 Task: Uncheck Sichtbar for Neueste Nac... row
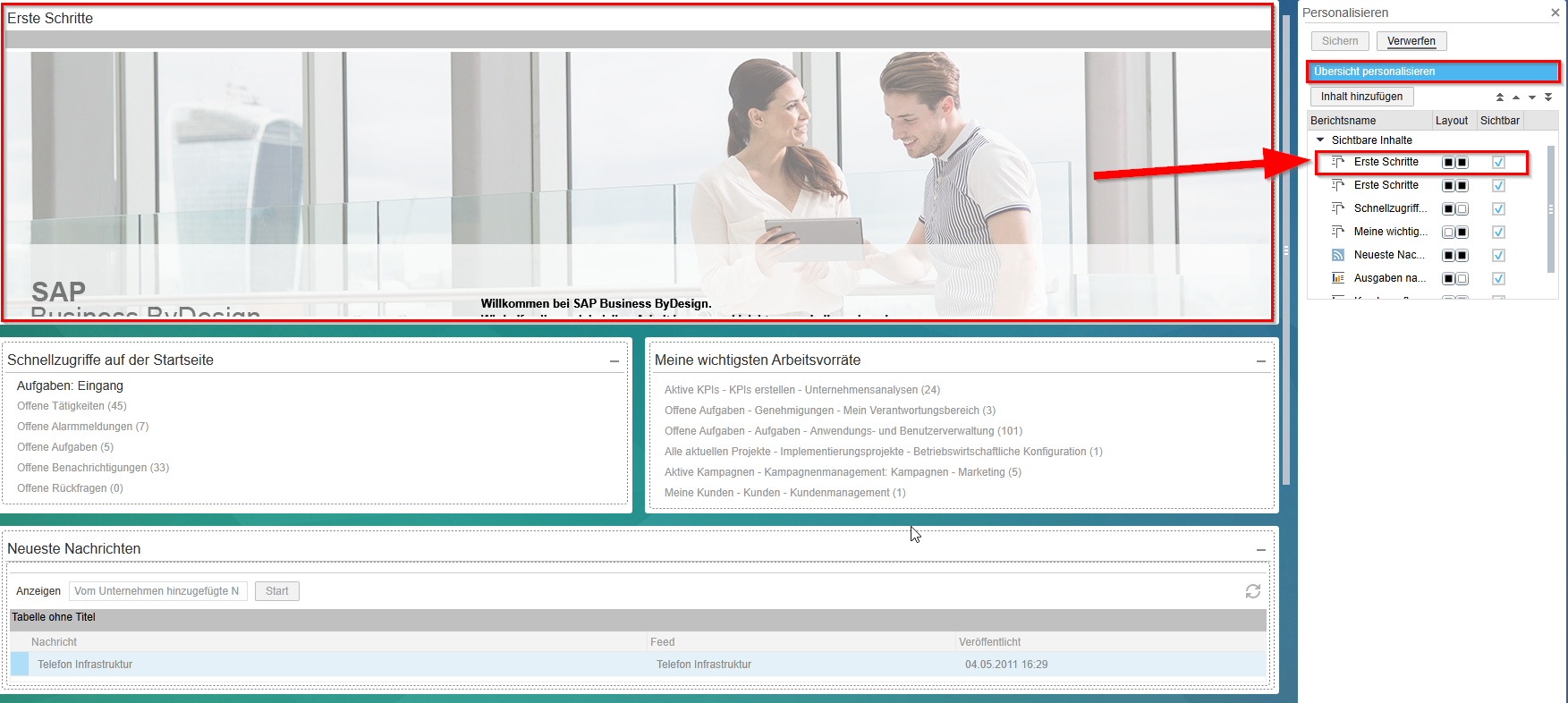pos(1499,256)
